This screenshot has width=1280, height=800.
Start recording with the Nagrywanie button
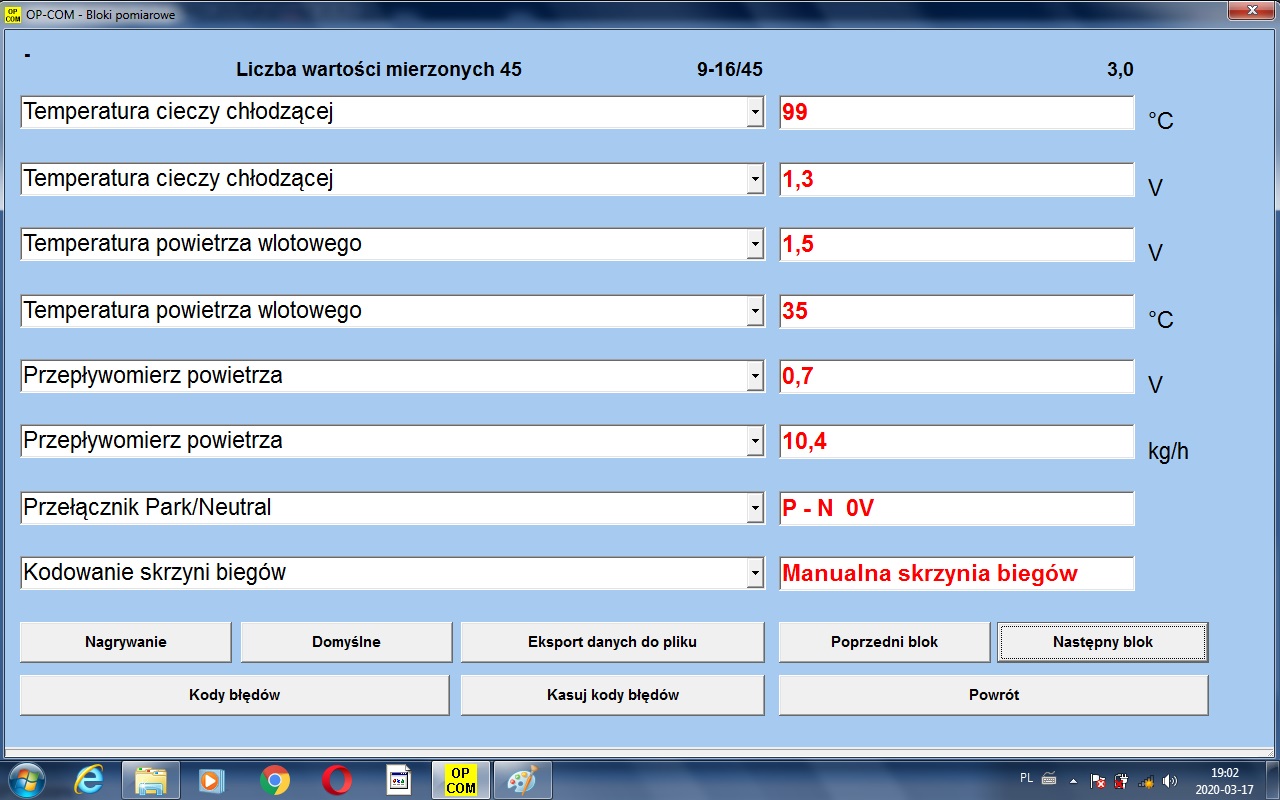pyautogui.click(x=125, y=642)
